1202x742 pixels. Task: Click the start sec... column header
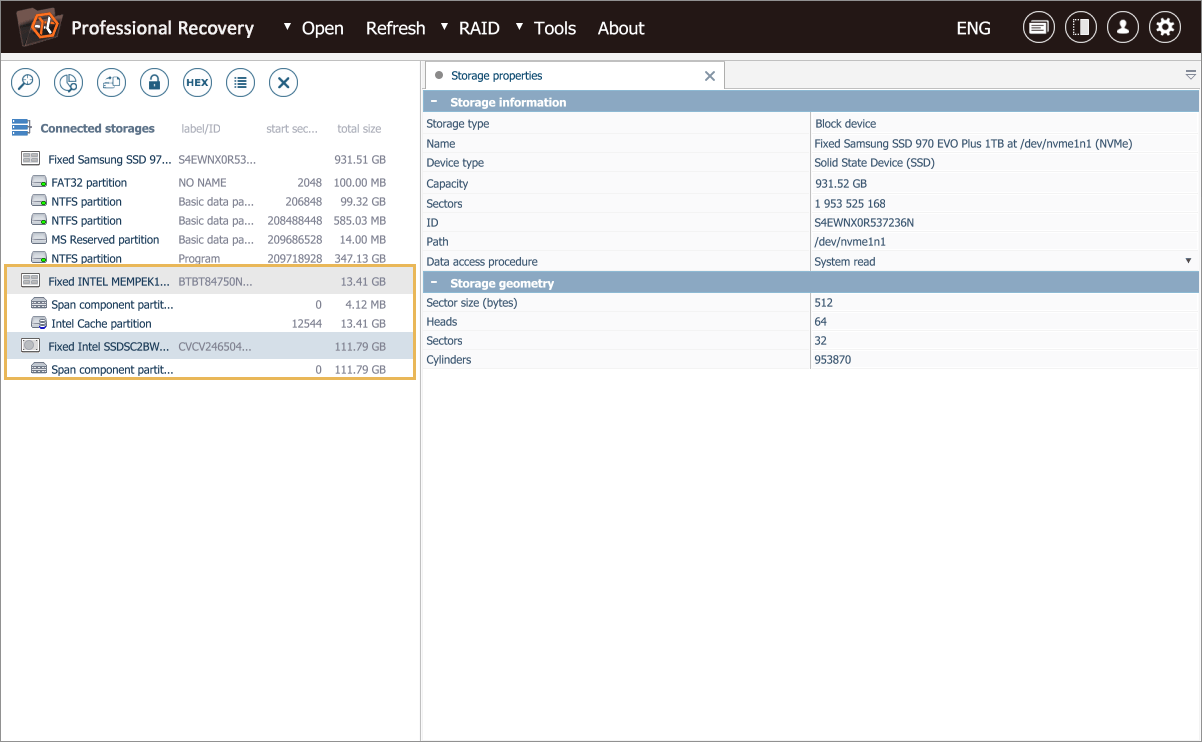click(294, 128)
